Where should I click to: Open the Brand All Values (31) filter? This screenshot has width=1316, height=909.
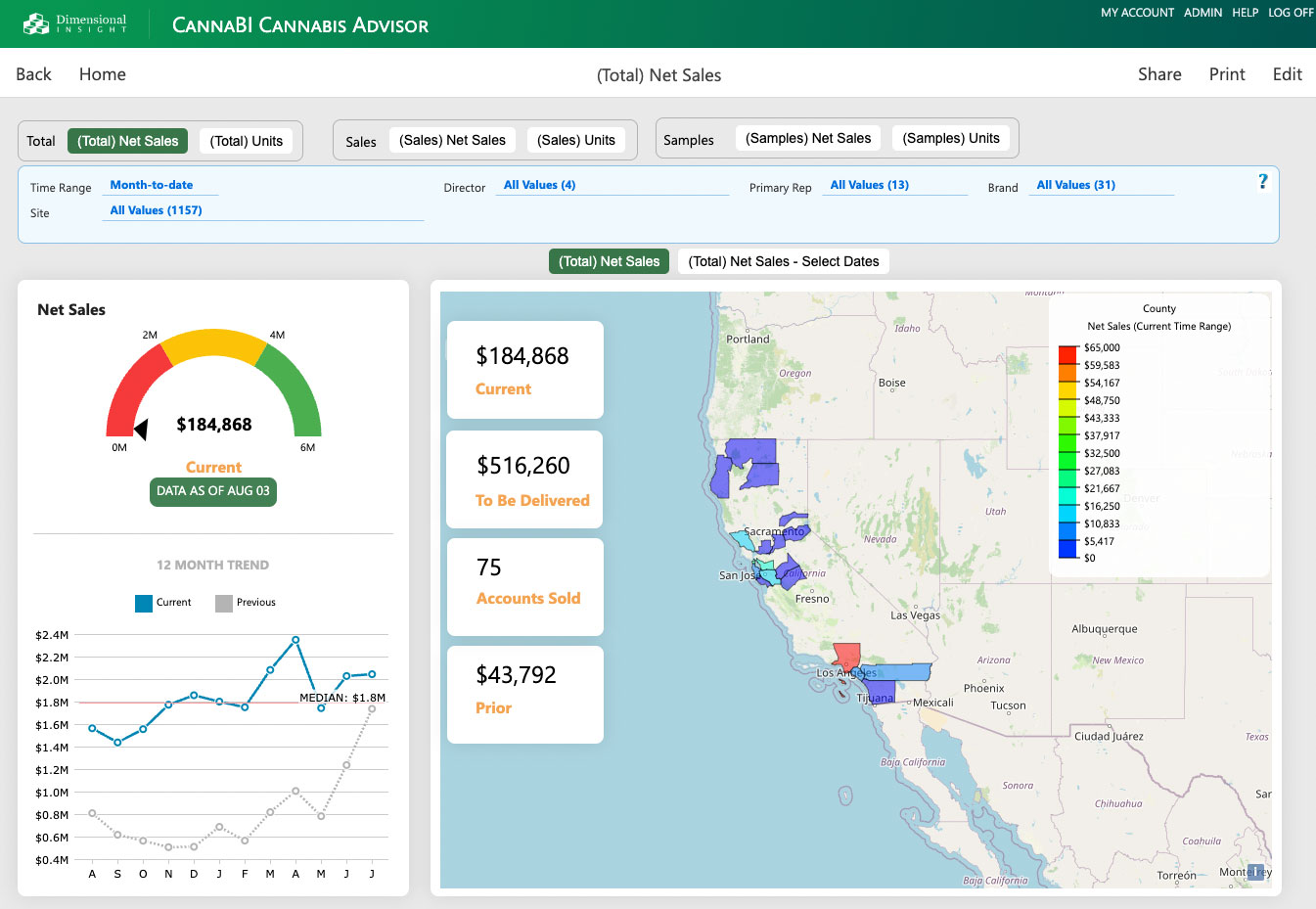pyautogui.click(x=1075, y=185)
